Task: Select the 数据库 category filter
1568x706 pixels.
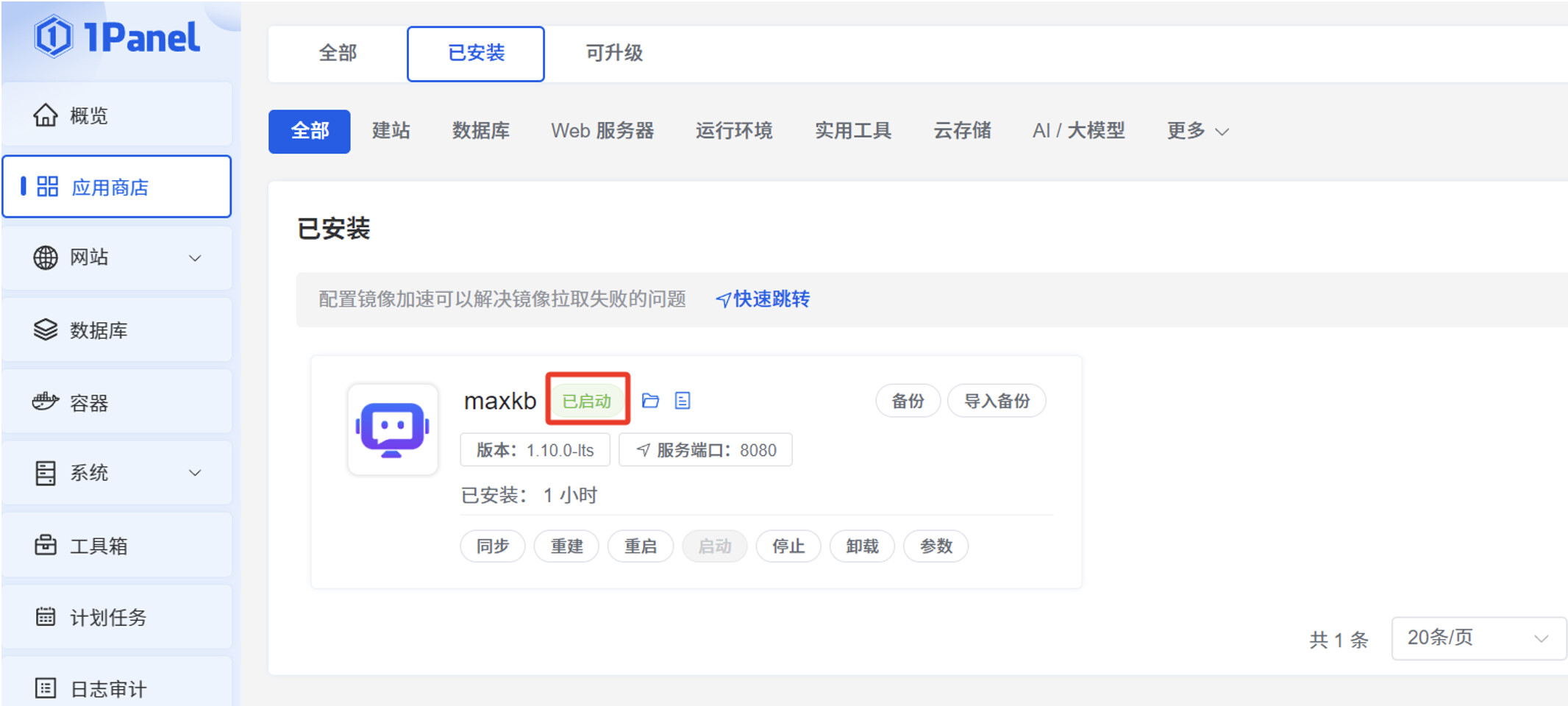Action: tap(481, 131)
